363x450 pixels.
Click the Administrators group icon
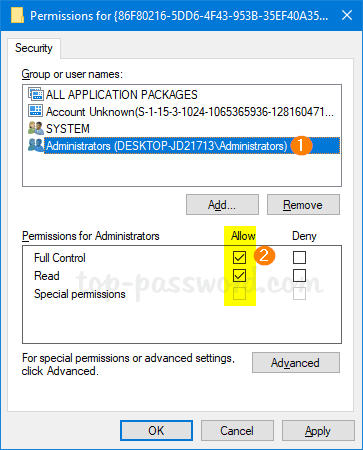(36, 145)
